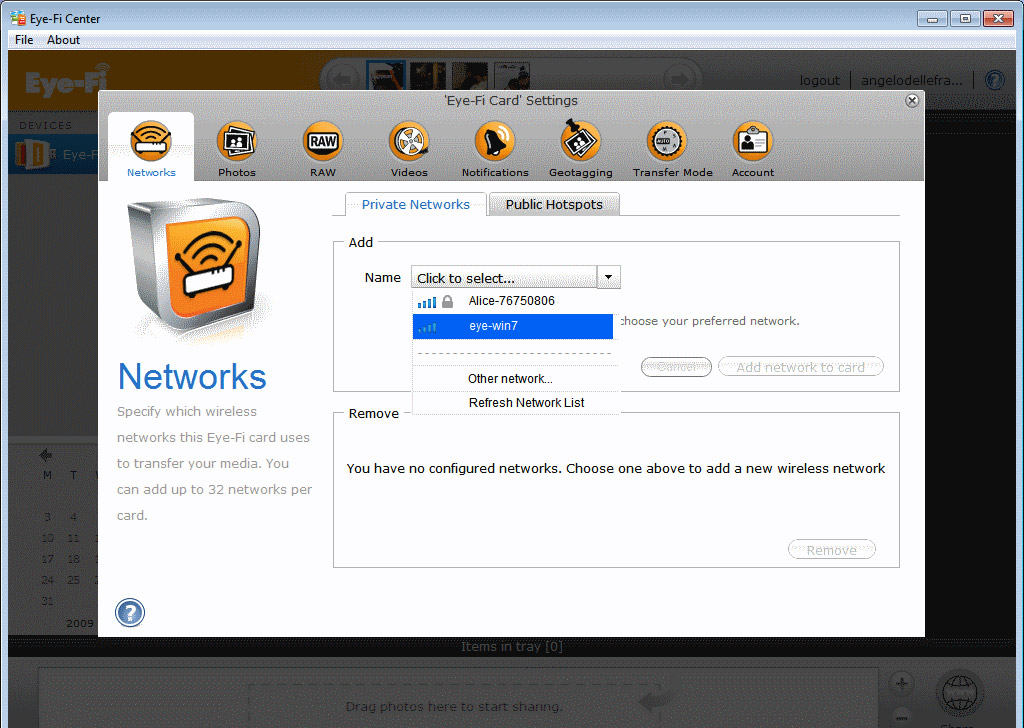The image size is (1024, 728).
Task: Open the Notifications bell icon
Action: click(x=495, y=141)
